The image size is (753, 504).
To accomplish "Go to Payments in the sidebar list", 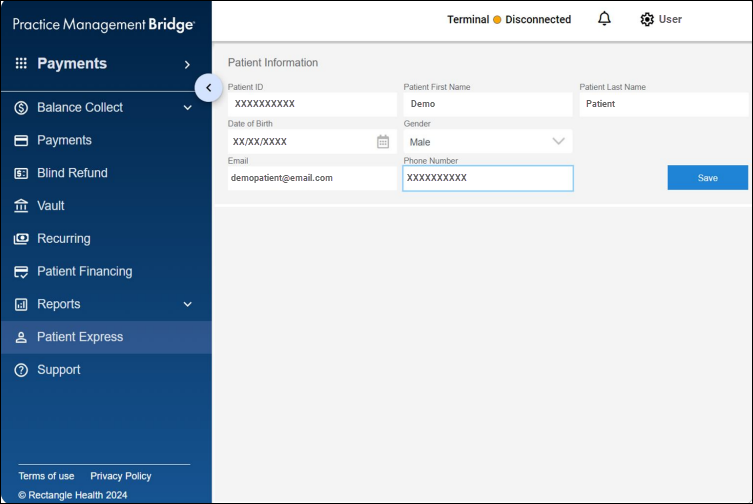I will click(x=64, y=141).
